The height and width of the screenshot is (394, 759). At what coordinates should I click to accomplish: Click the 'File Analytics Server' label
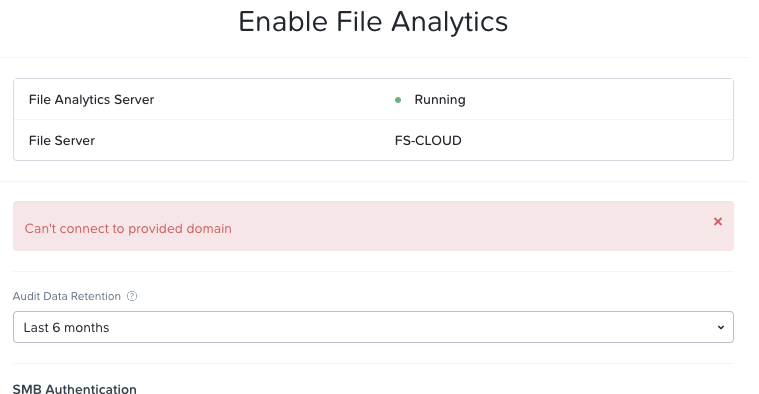point(91,100)
